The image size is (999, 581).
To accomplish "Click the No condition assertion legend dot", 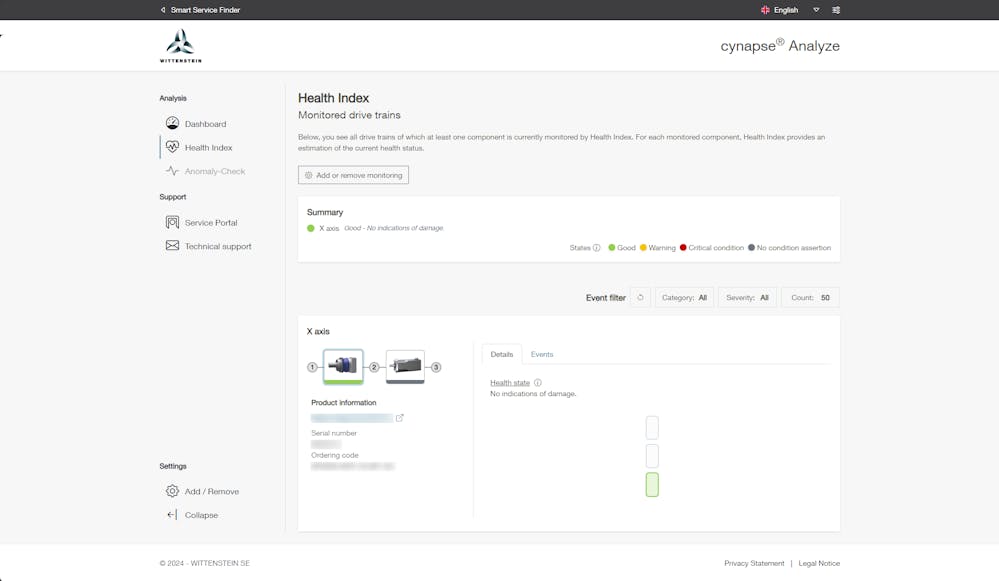I will [x=751, y=248].
